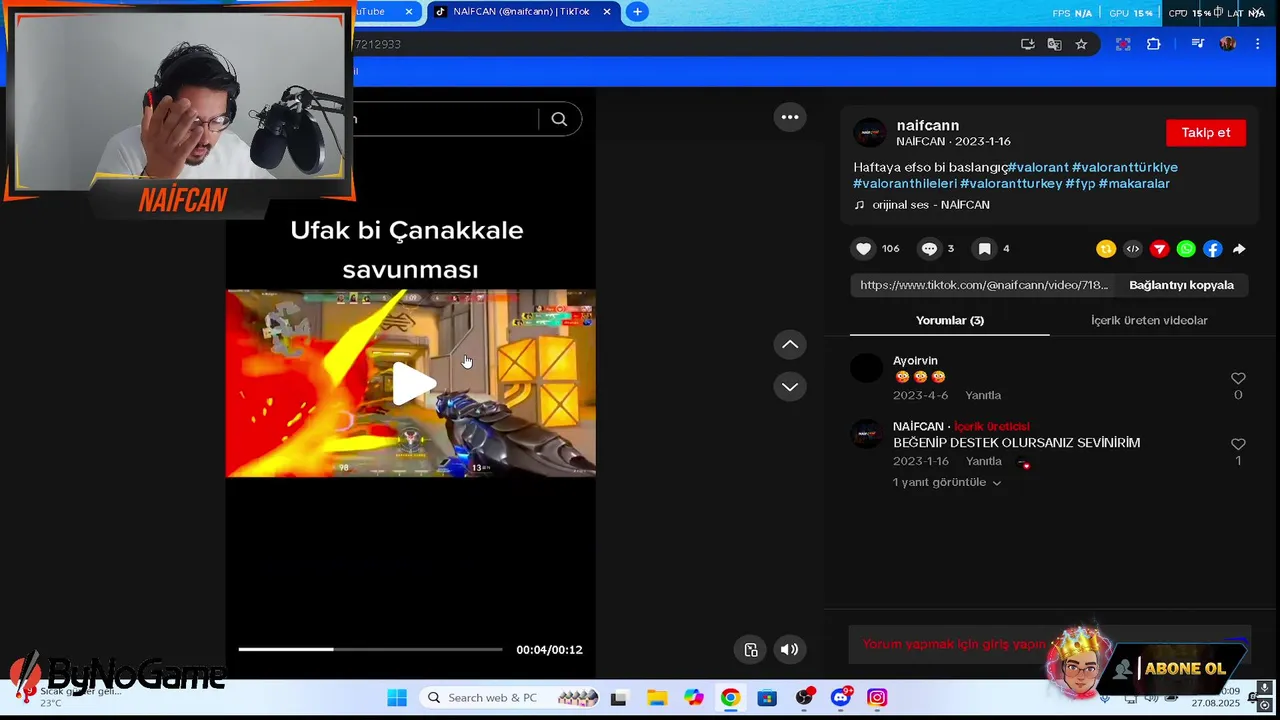The width and height of the screenshot is (1280, 720).
Task: Click the red Takip et button
Action: point(1206,133)
